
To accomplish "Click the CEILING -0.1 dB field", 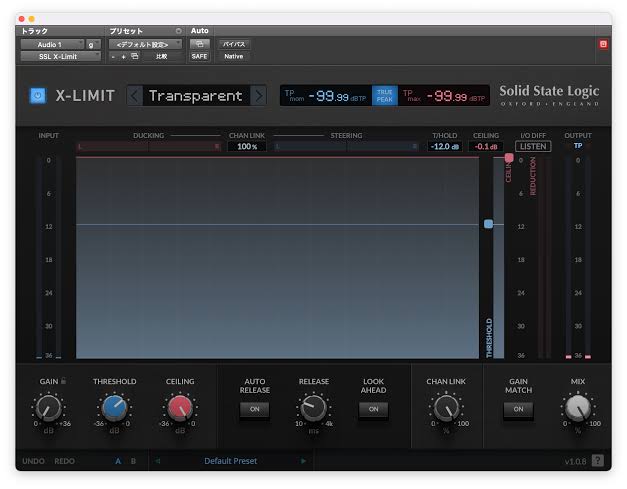I will 486,146.
